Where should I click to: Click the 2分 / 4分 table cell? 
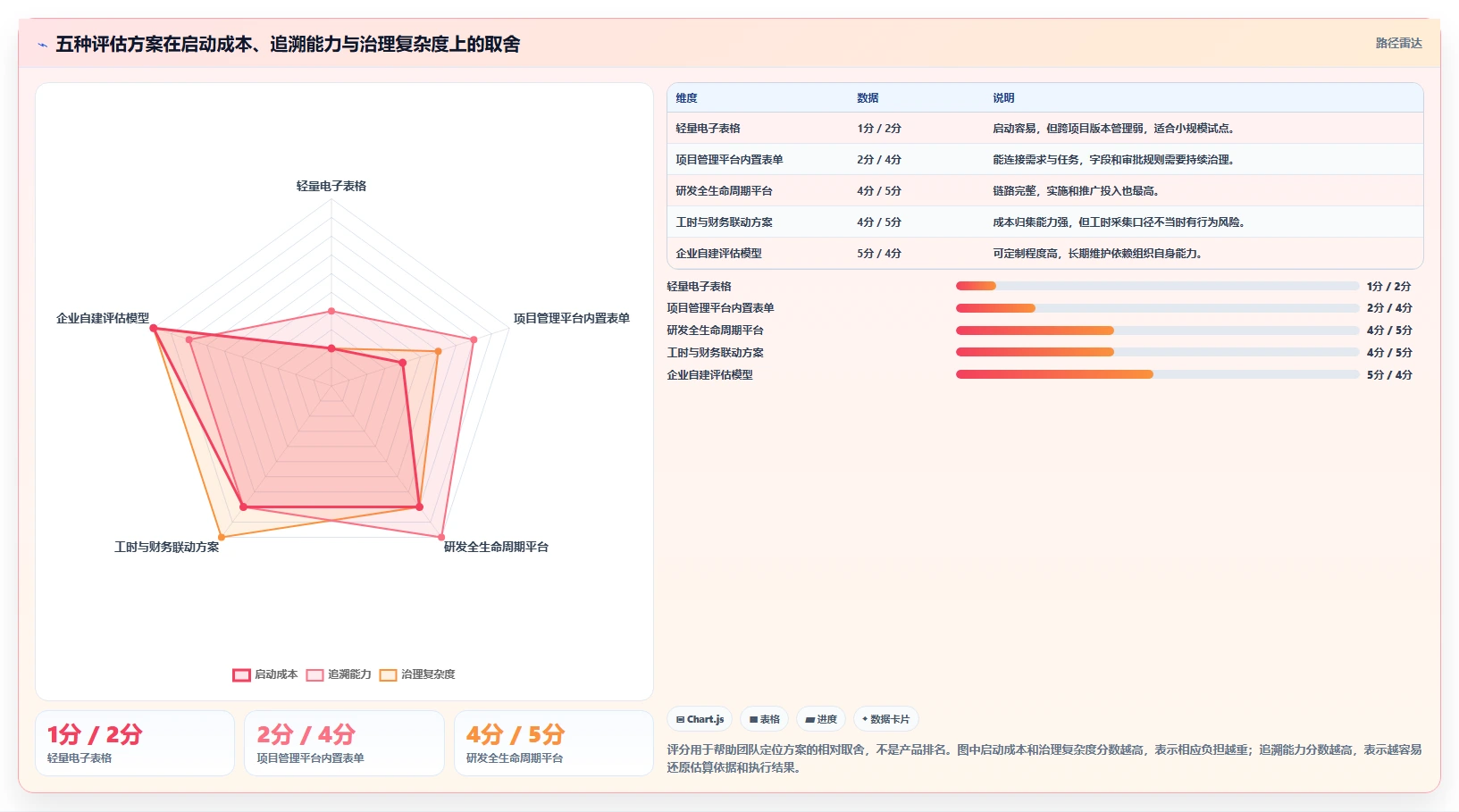(x=879, y=160)
